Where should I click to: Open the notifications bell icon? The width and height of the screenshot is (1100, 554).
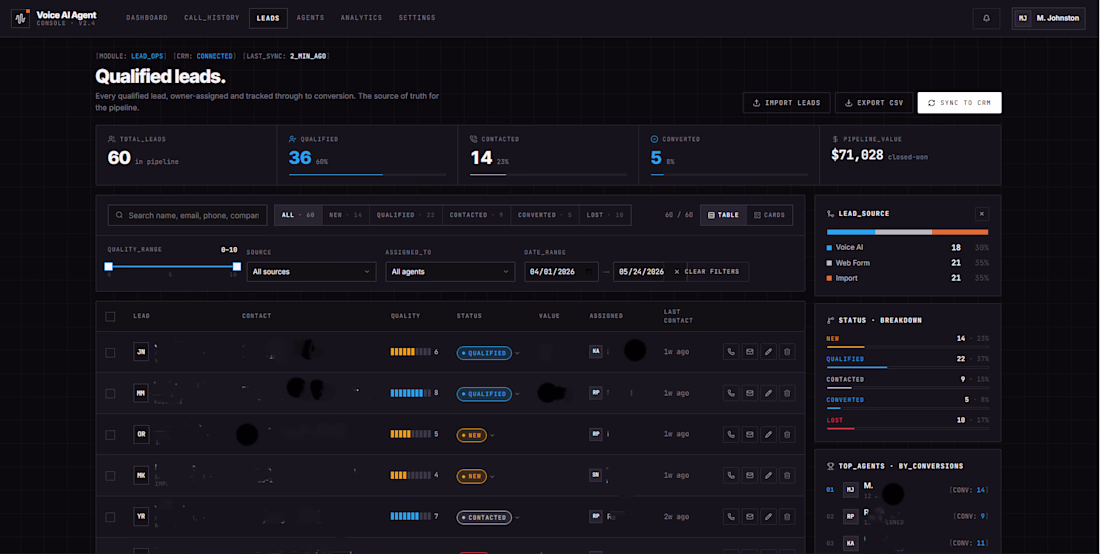[986, 18]
